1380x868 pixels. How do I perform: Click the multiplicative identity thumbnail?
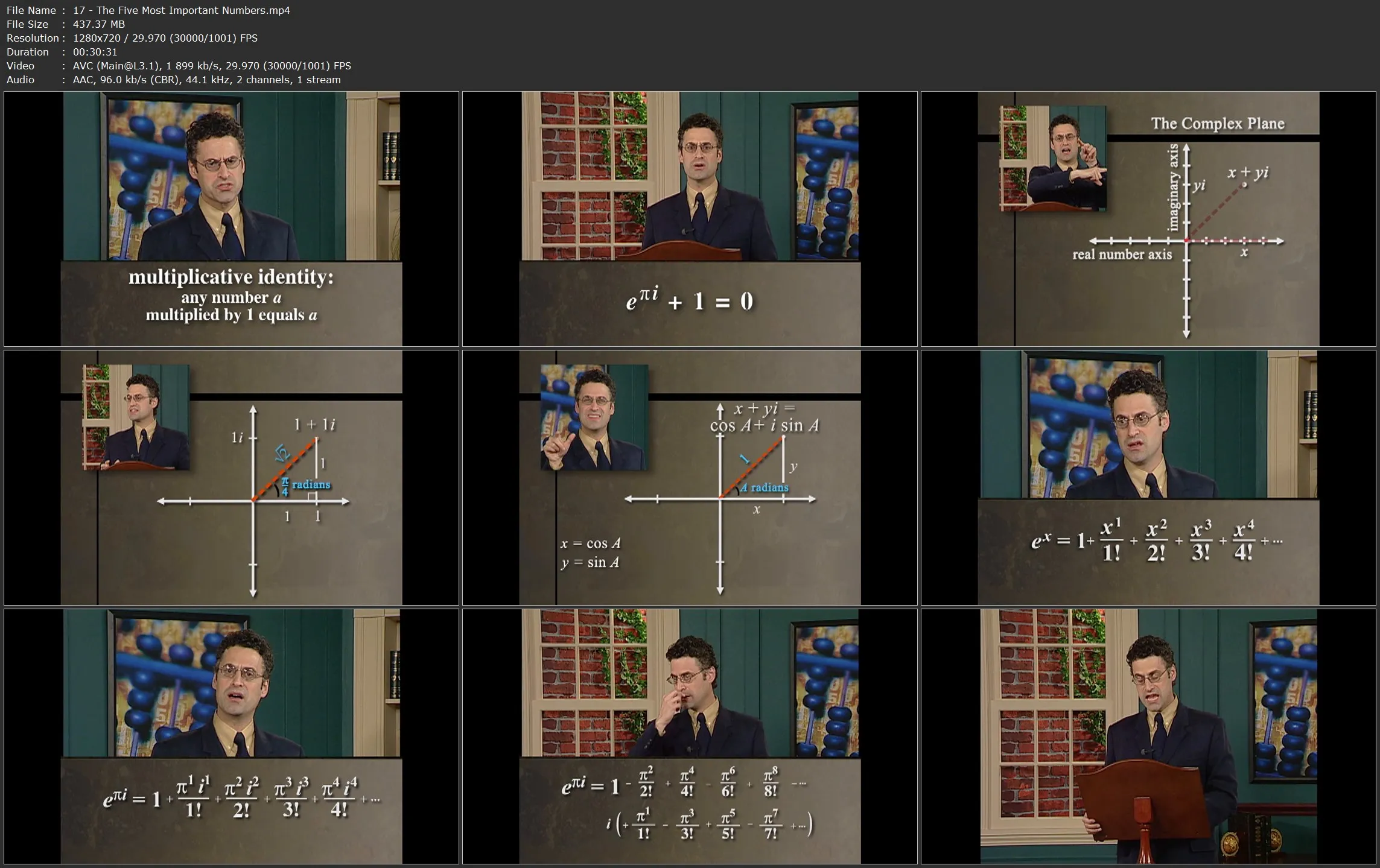click(231, 218)
